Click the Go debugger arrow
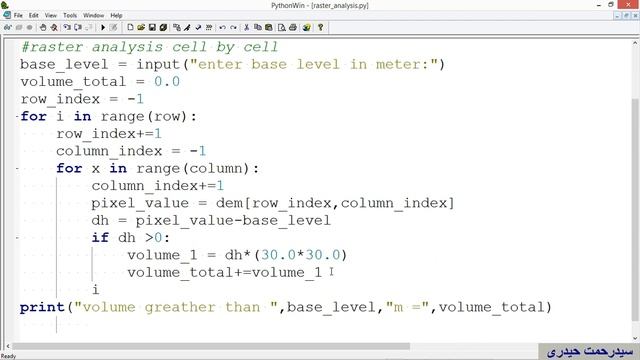 tap(103, 27)
